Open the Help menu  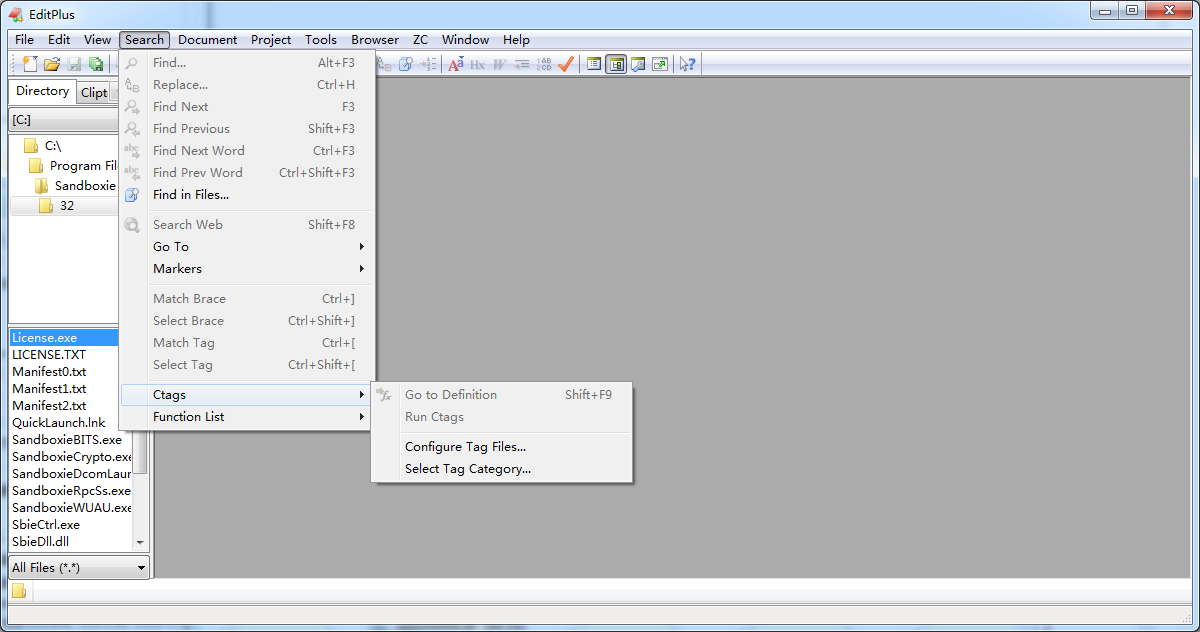pos(516,40)
